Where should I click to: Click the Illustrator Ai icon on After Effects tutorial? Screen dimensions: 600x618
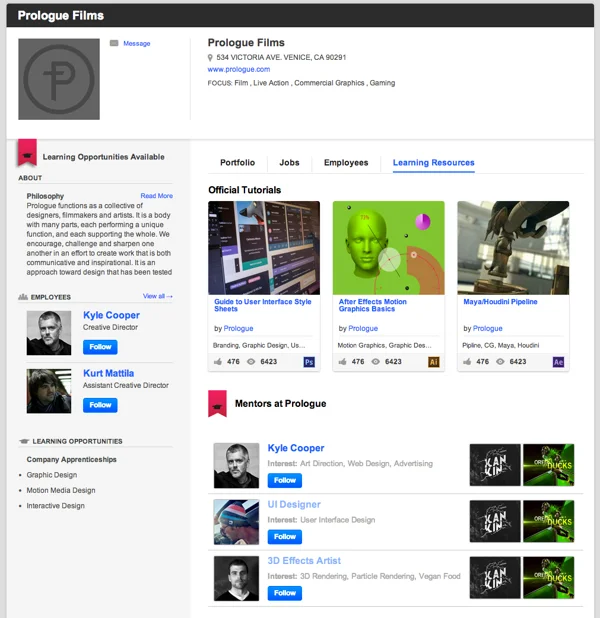[x=434, y=362]
